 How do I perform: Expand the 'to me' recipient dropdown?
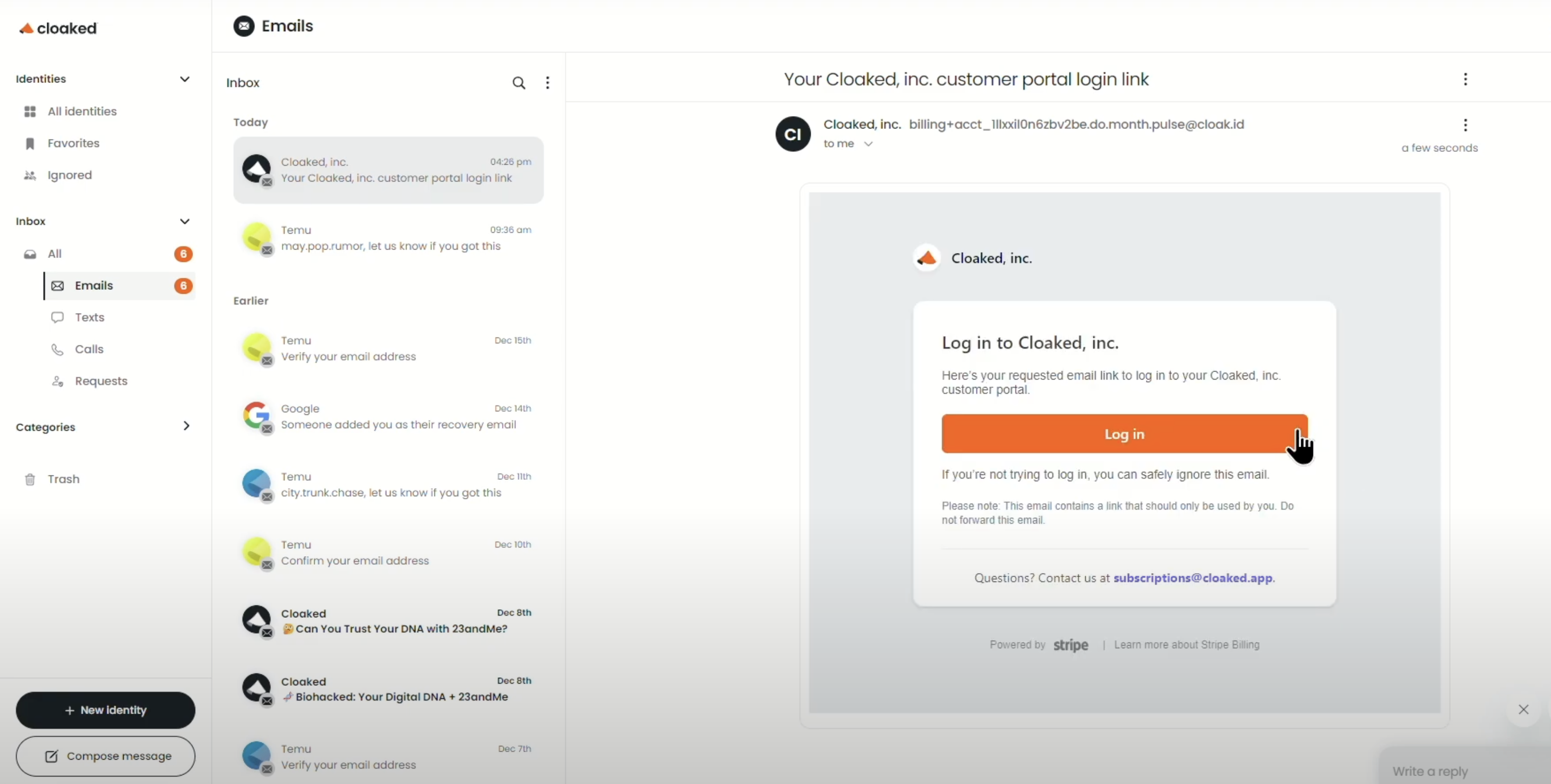(868, 144)
